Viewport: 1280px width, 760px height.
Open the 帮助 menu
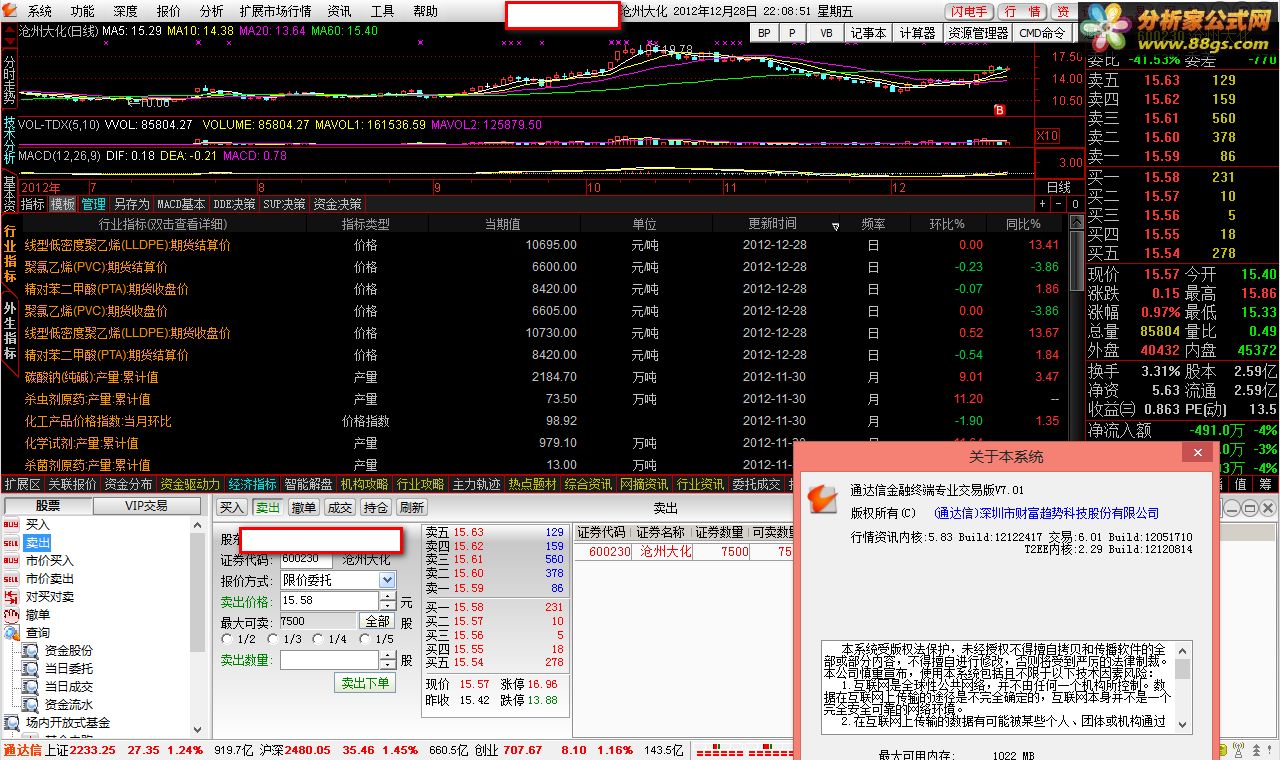point(425,11)
